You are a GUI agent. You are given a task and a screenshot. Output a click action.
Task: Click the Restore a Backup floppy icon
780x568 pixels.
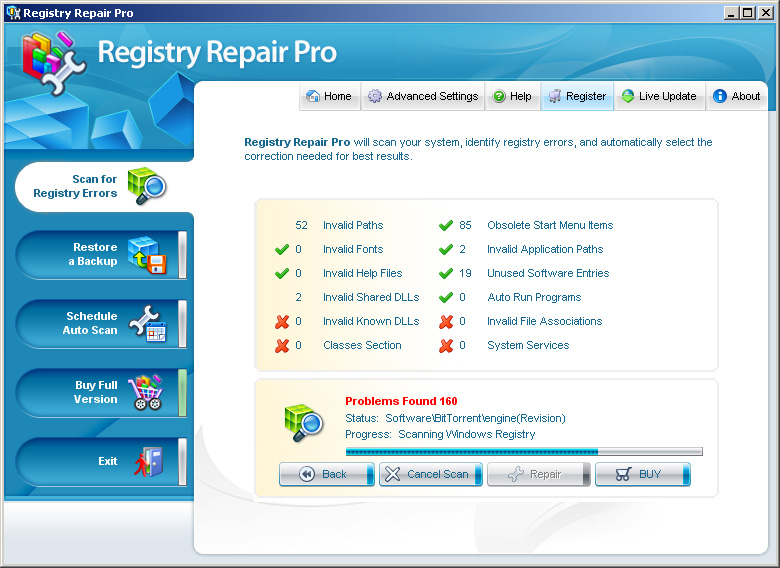tap(147, 255)
